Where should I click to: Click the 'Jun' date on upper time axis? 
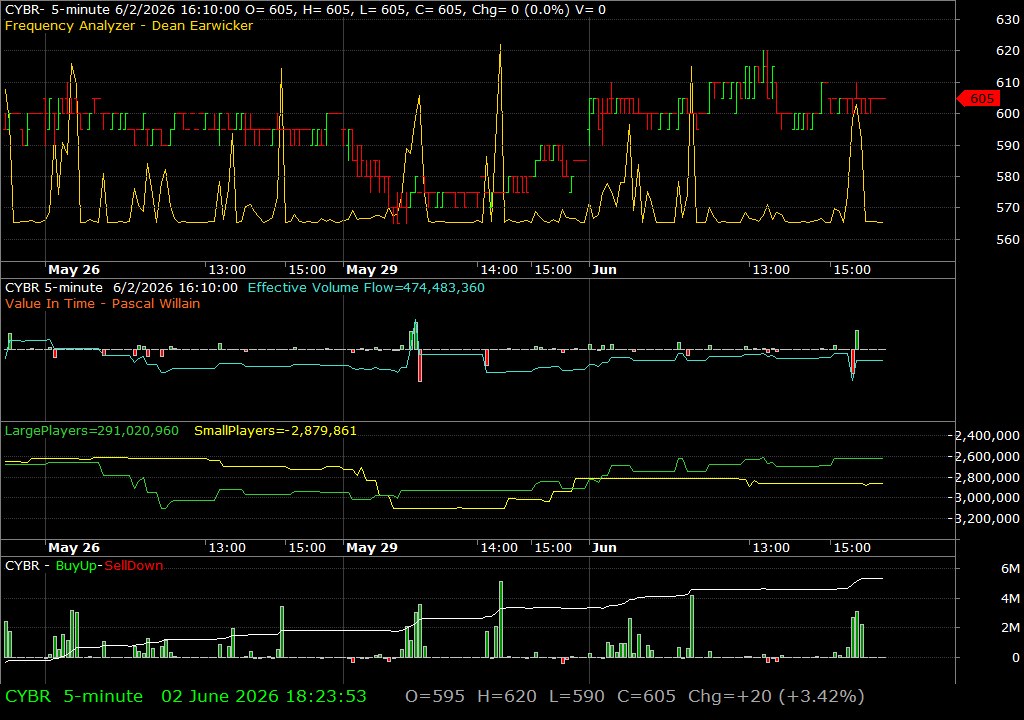[x=604, y=269]
